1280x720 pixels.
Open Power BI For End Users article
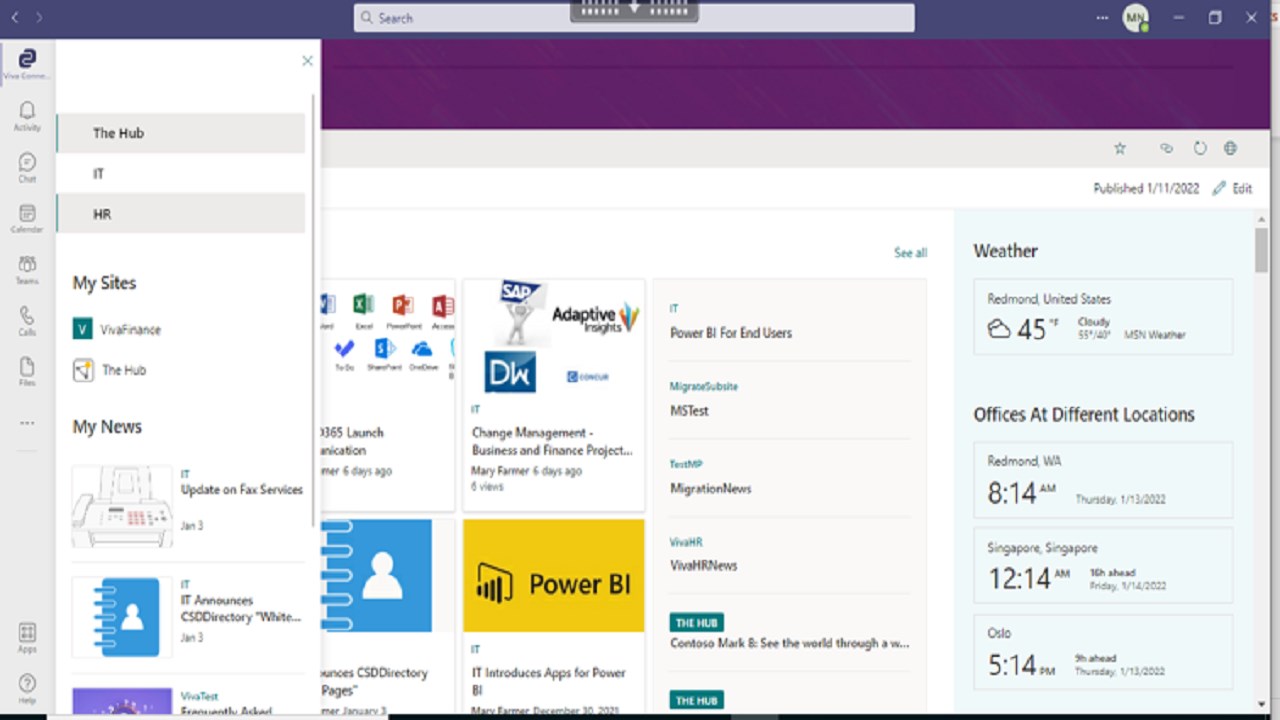coord(731,333)
